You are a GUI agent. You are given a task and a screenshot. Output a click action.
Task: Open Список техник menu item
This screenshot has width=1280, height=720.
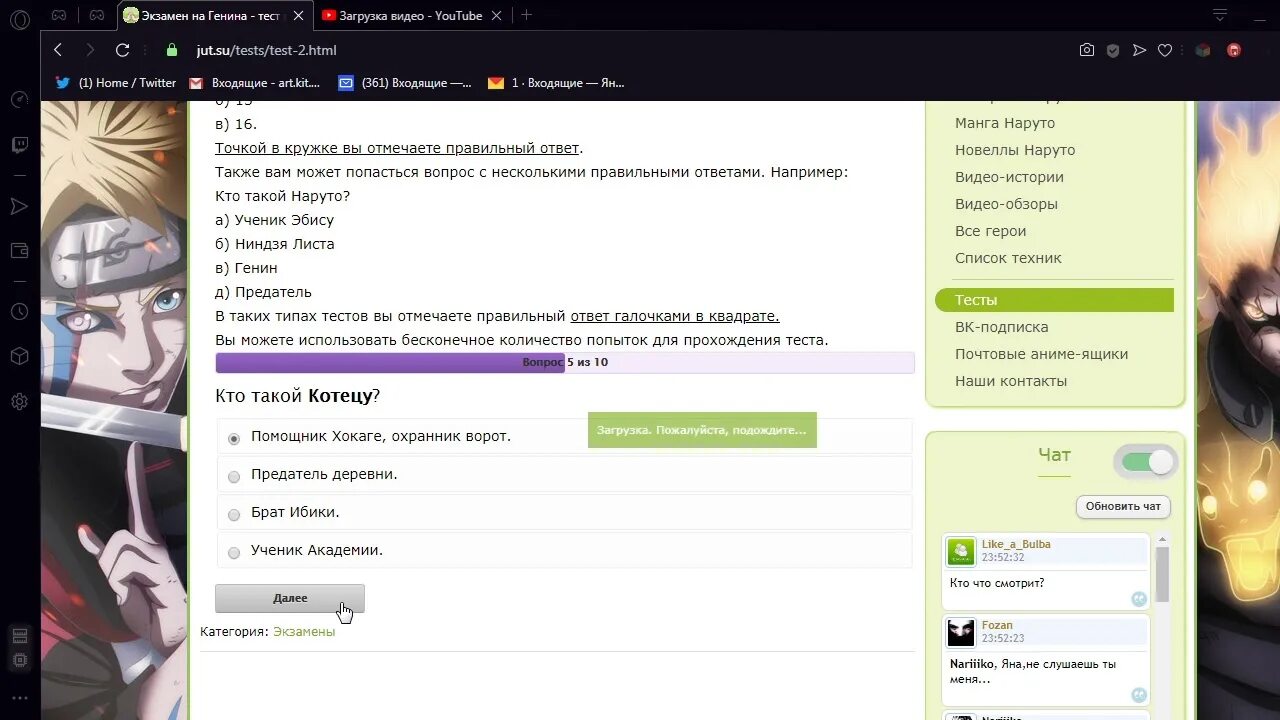tap(1008, 258)
